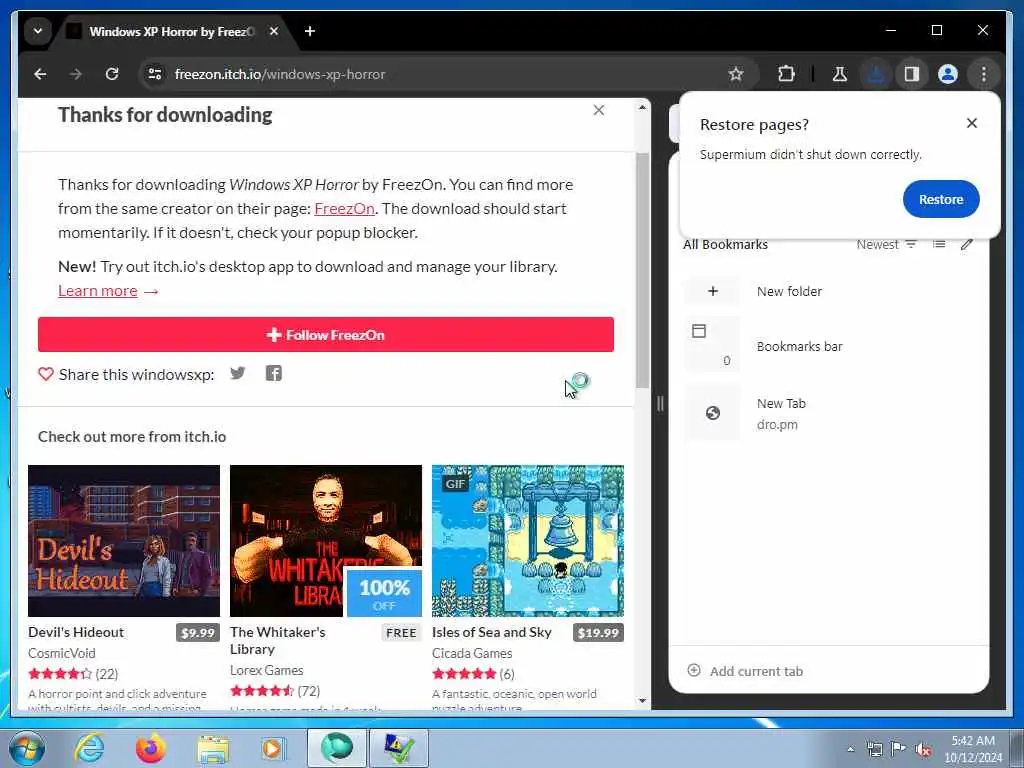Close the Windows XP Horror tab
This screenshot has width=1024, height=768.
pyautogui.click(x=274, y=31)
